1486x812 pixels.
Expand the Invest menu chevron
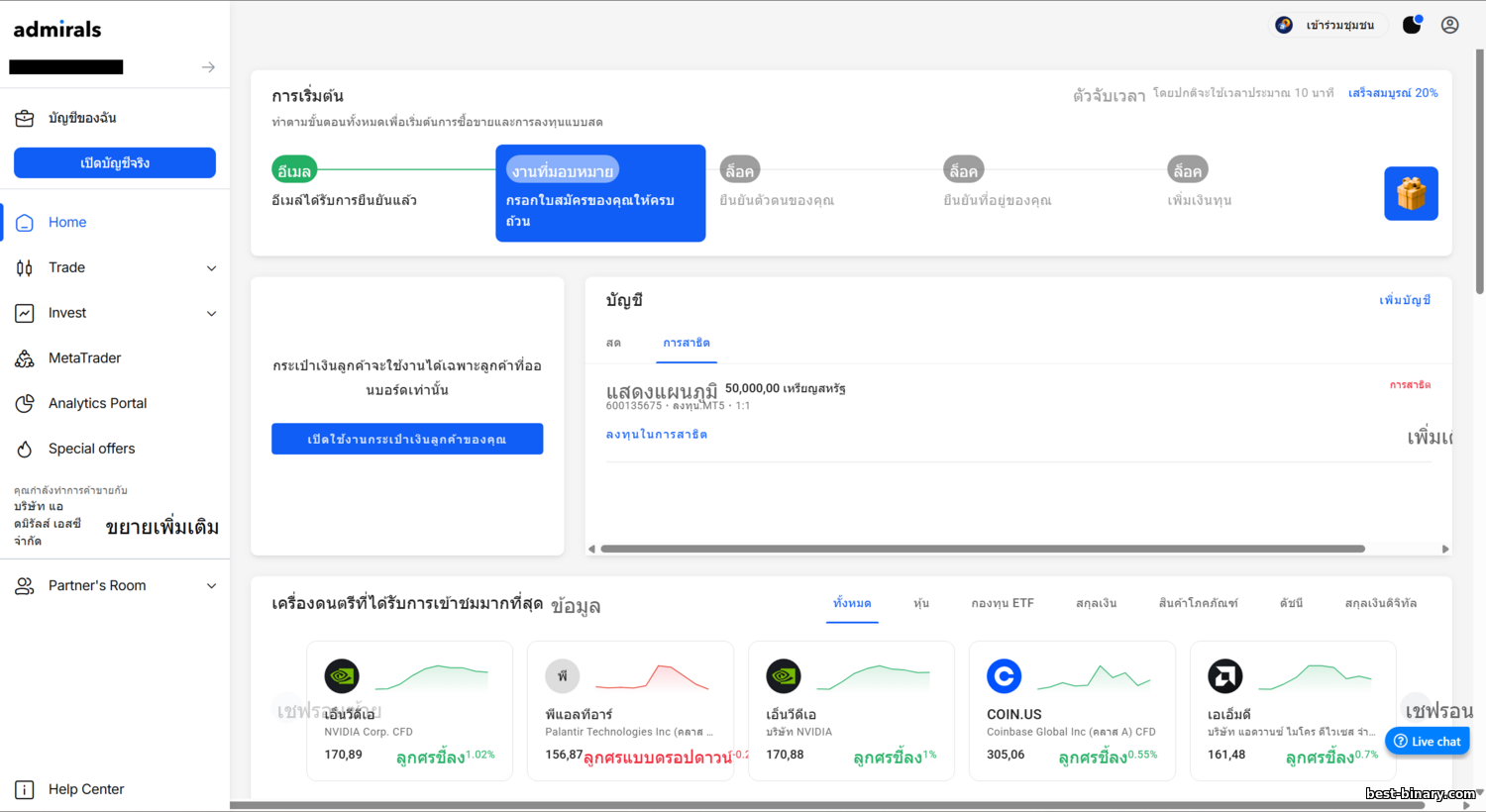click(x=211, y=314)
